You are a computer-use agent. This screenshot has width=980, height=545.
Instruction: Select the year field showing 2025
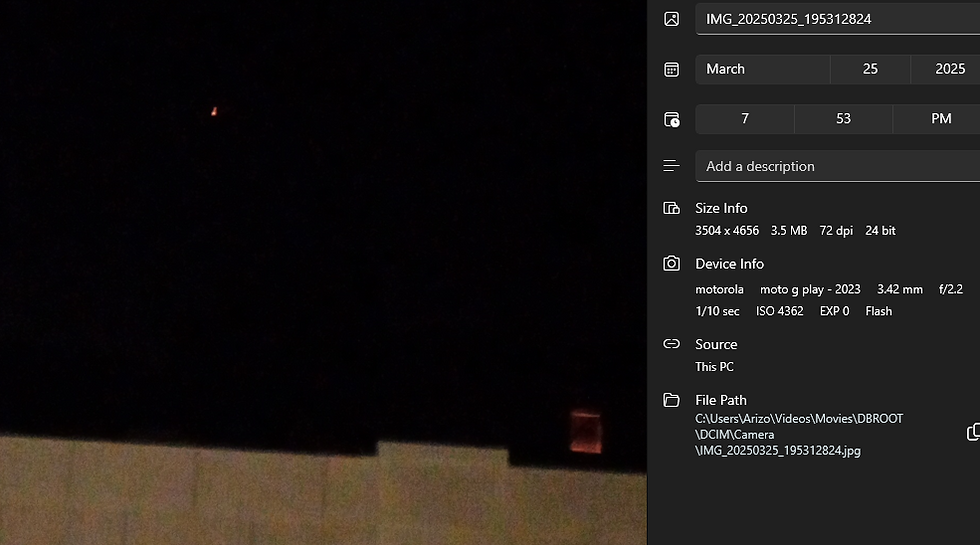pyautogui.click(x=946, y=69)
